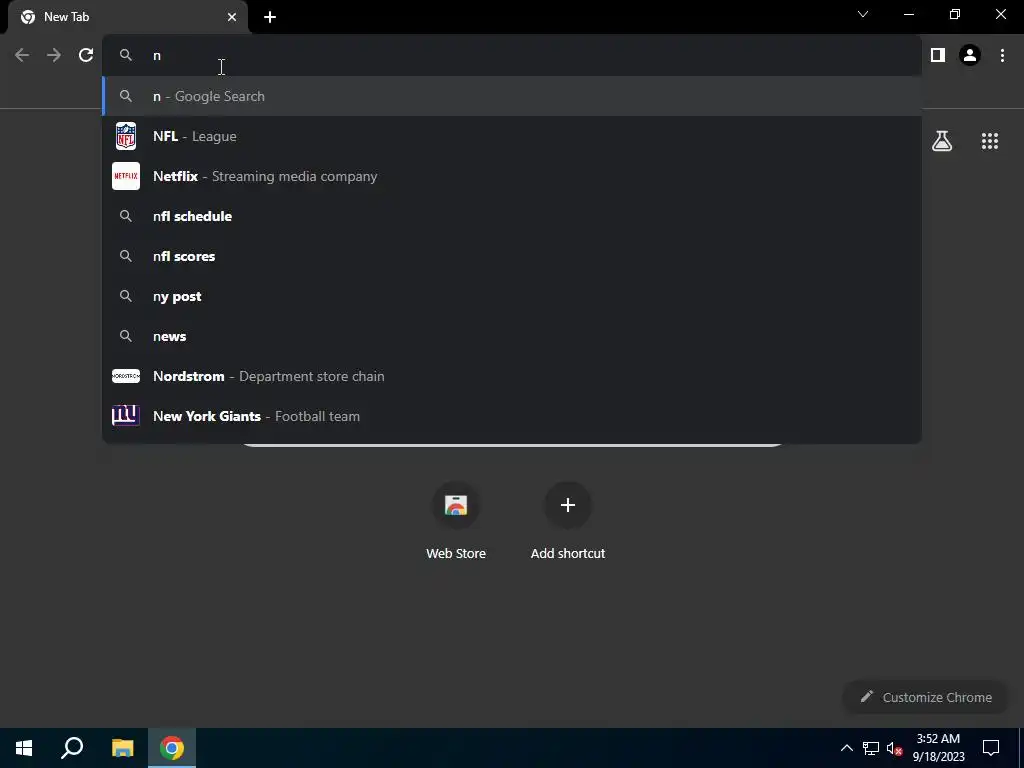
Task: Click the Netflix logo icon
Action: point(125,176)
